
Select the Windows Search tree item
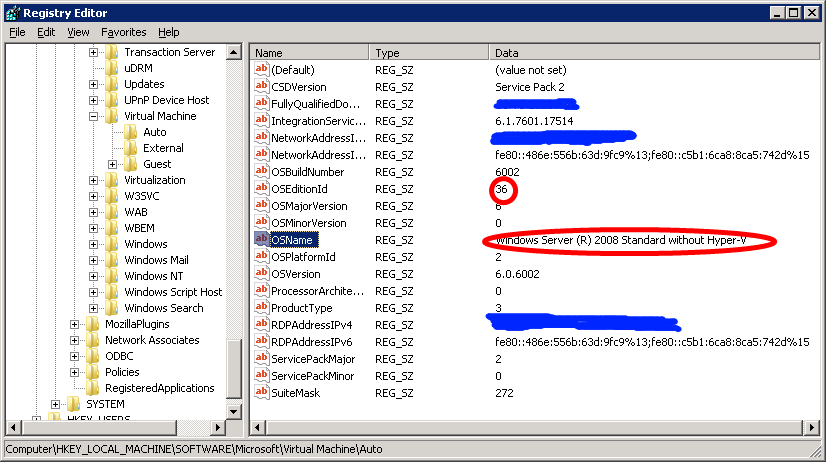(x=164, y=308)
